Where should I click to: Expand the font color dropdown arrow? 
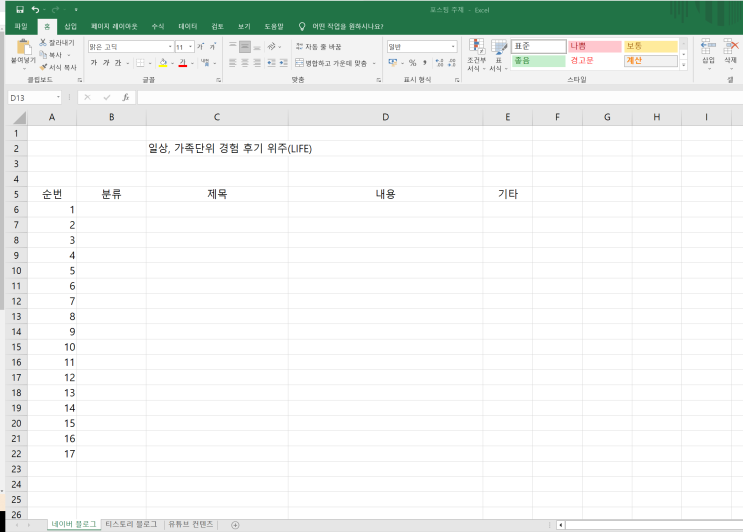coord(192,63)
